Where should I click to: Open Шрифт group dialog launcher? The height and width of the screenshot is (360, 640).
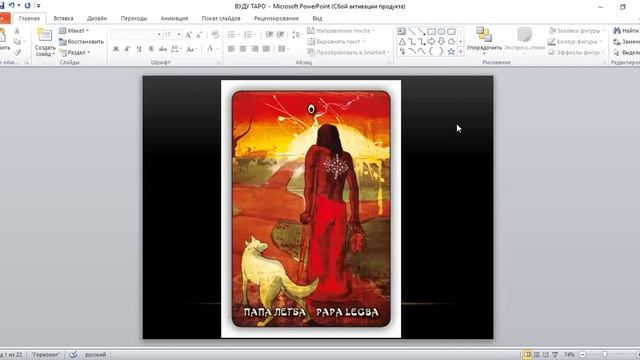[x=219, y=62]
